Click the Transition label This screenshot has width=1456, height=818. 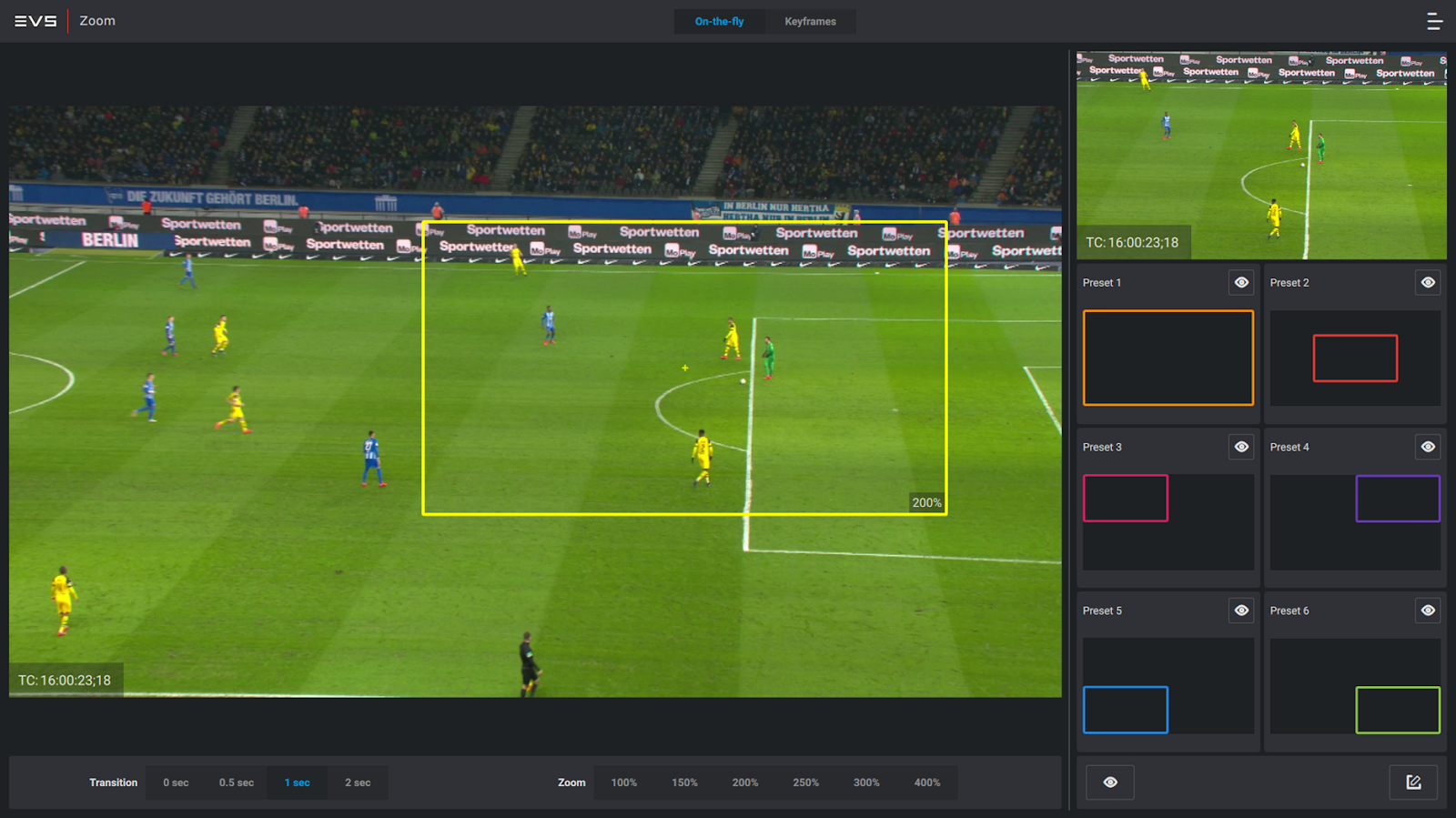[114, 783]
